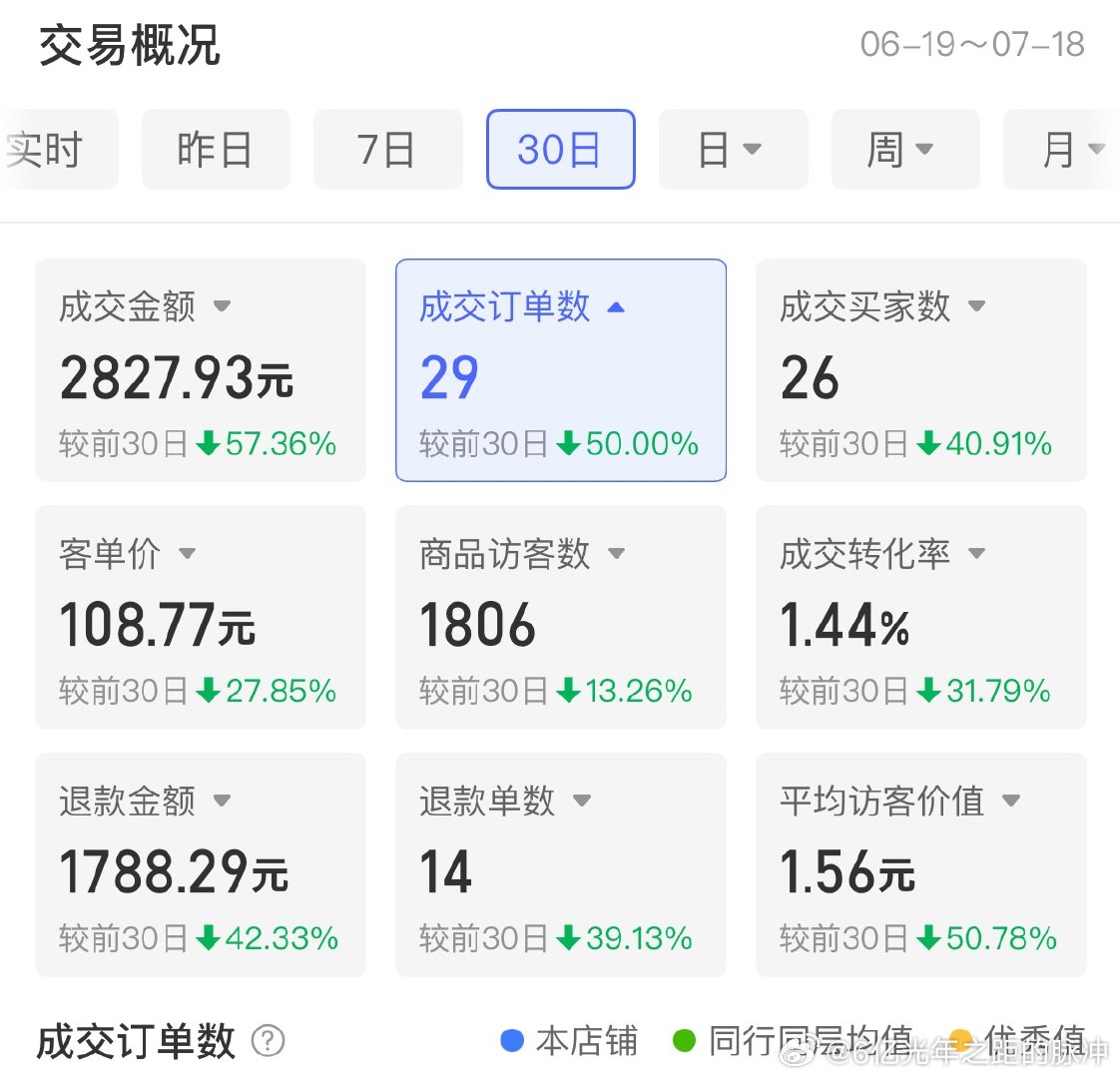Open the 月 month dropdown
The image size is (1120, 1078).
[x=1062, y=150]
